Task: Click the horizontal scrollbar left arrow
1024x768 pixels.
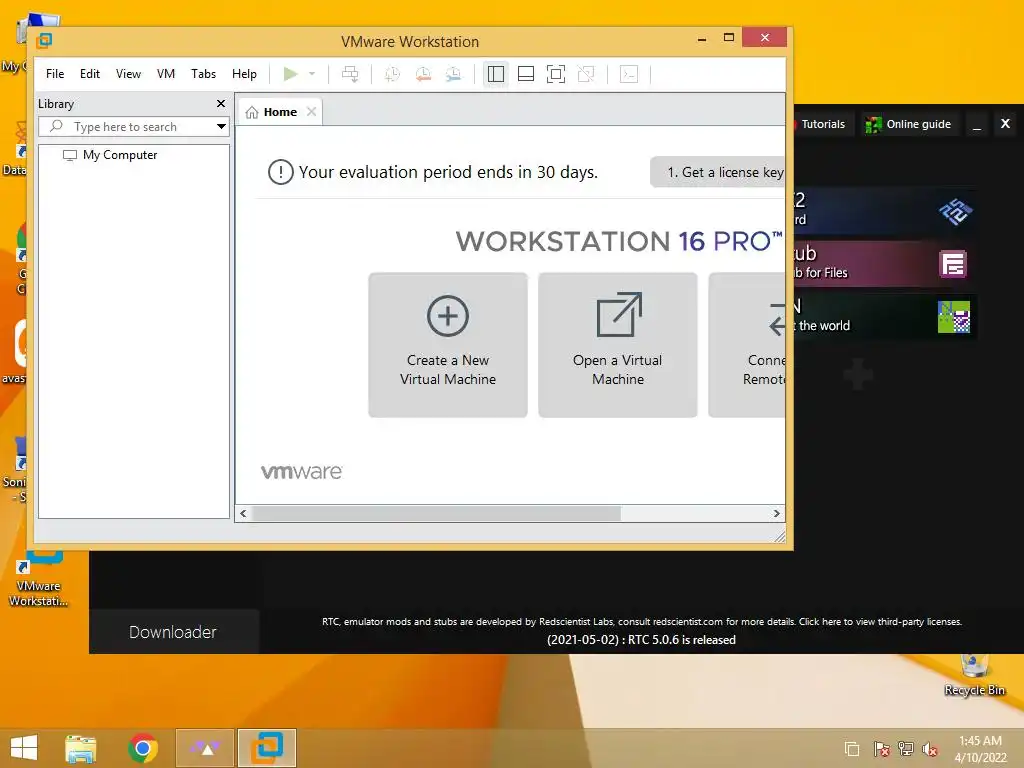Action: coord(244,513)
